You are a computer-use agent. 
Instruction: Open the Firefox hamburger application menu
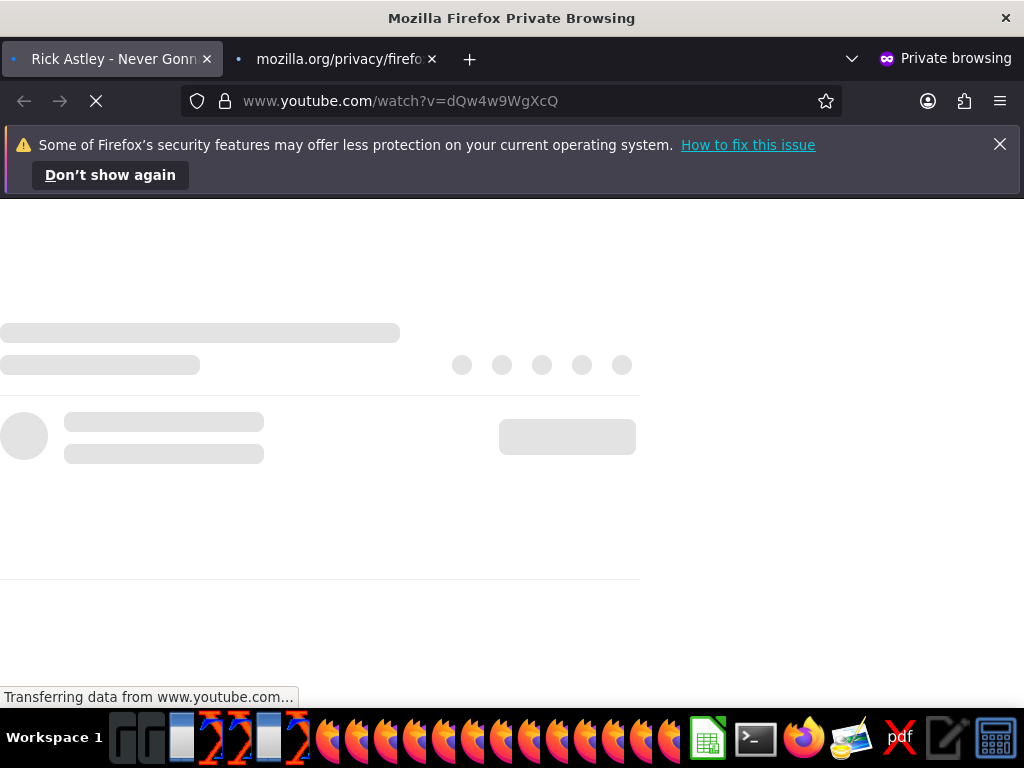pyautogui.click(x=999, y=101)
